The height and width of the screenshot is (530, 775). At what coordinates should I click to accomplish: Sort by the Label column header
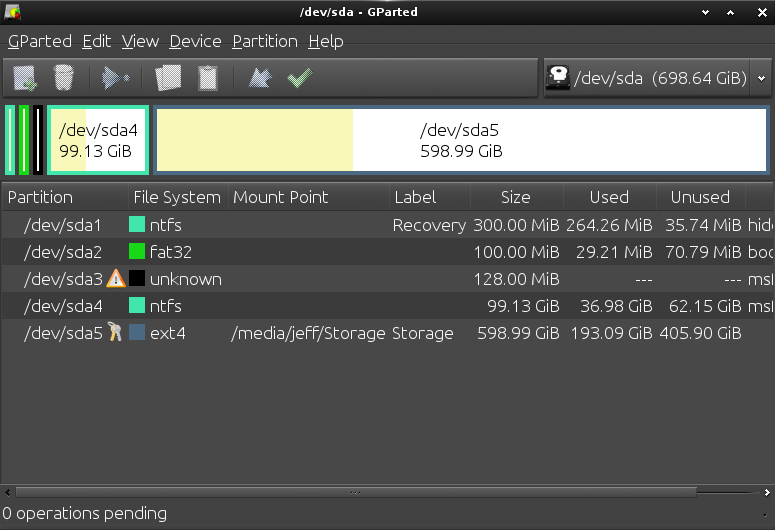430,197
